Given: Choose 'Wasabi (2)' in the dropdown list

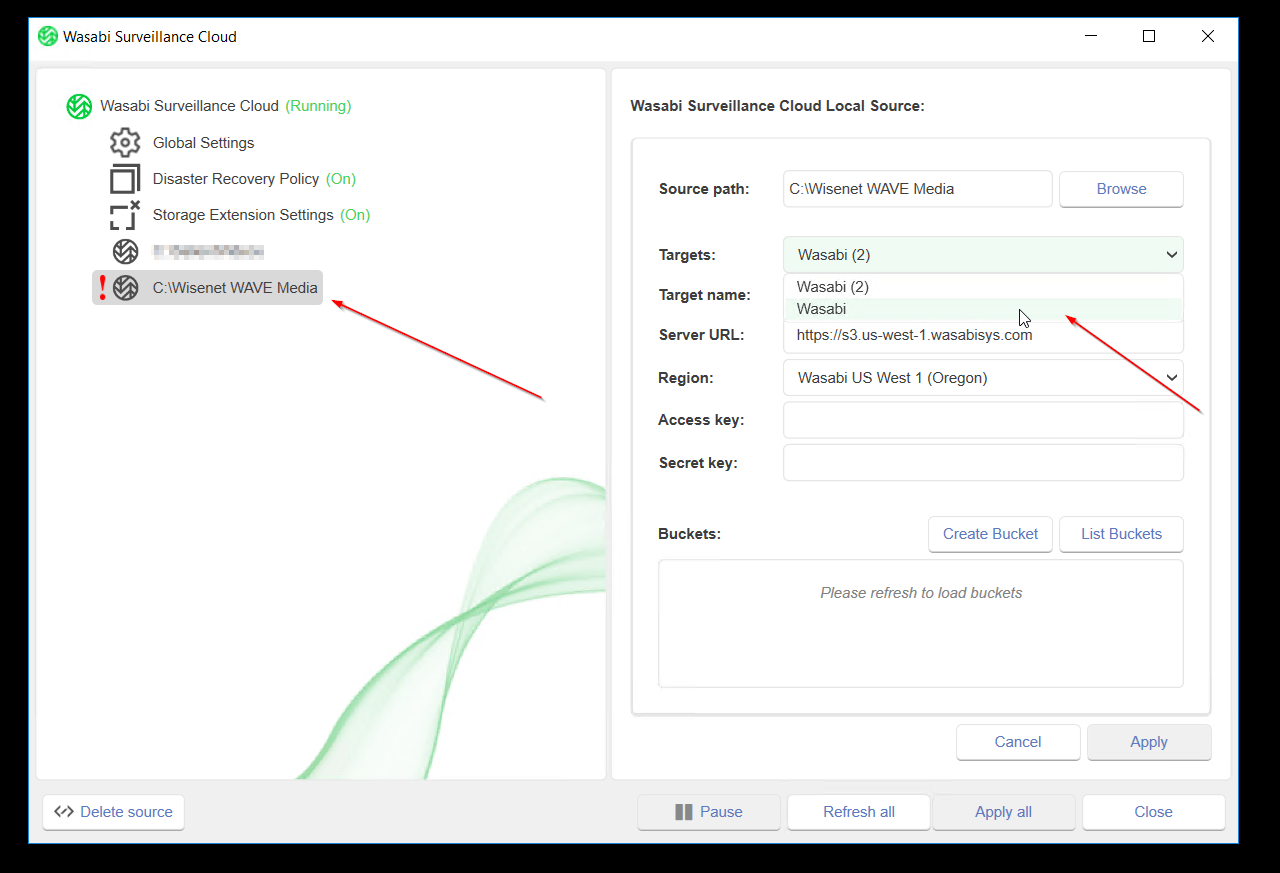Looking at the screenshot, I should [x=983, y=287].
